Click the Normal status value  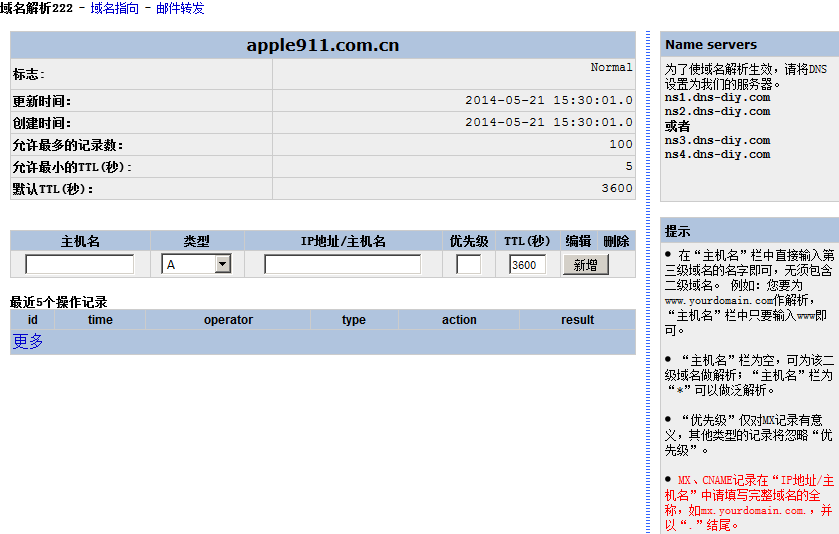pyautogui.click(x=611, y=67)
